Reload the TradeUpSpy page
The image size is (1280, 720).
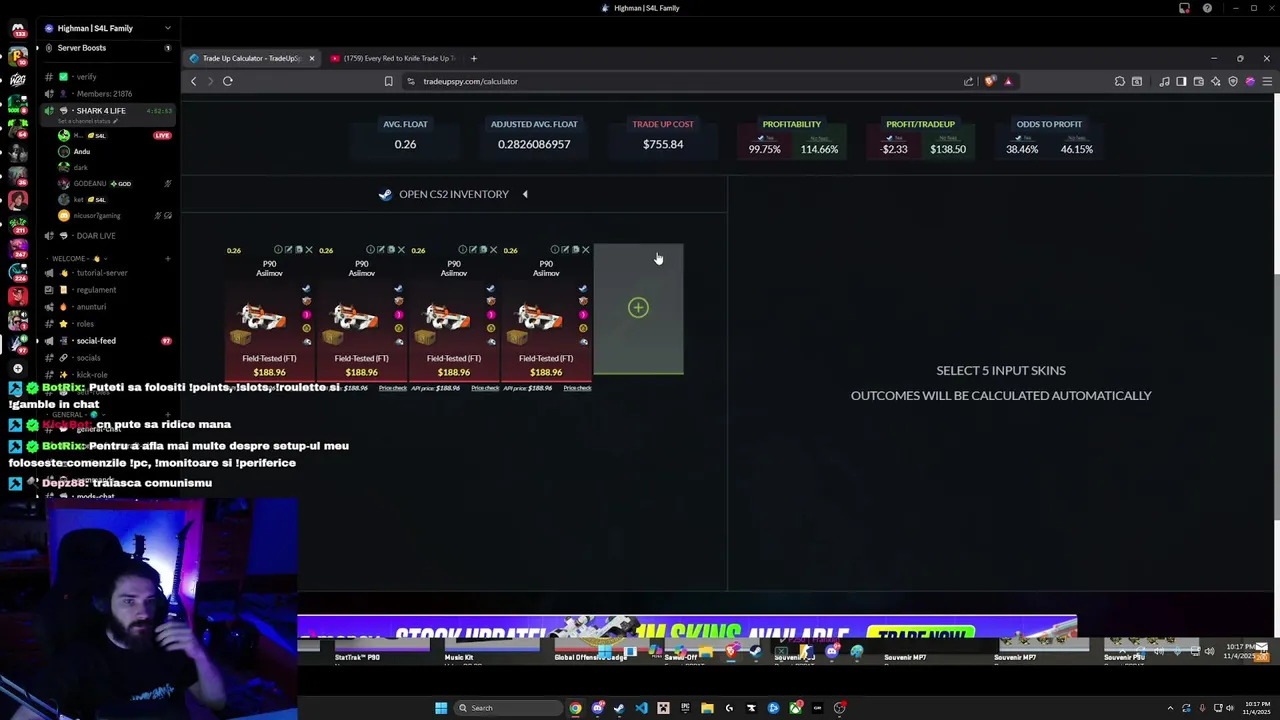click(228, 81)
